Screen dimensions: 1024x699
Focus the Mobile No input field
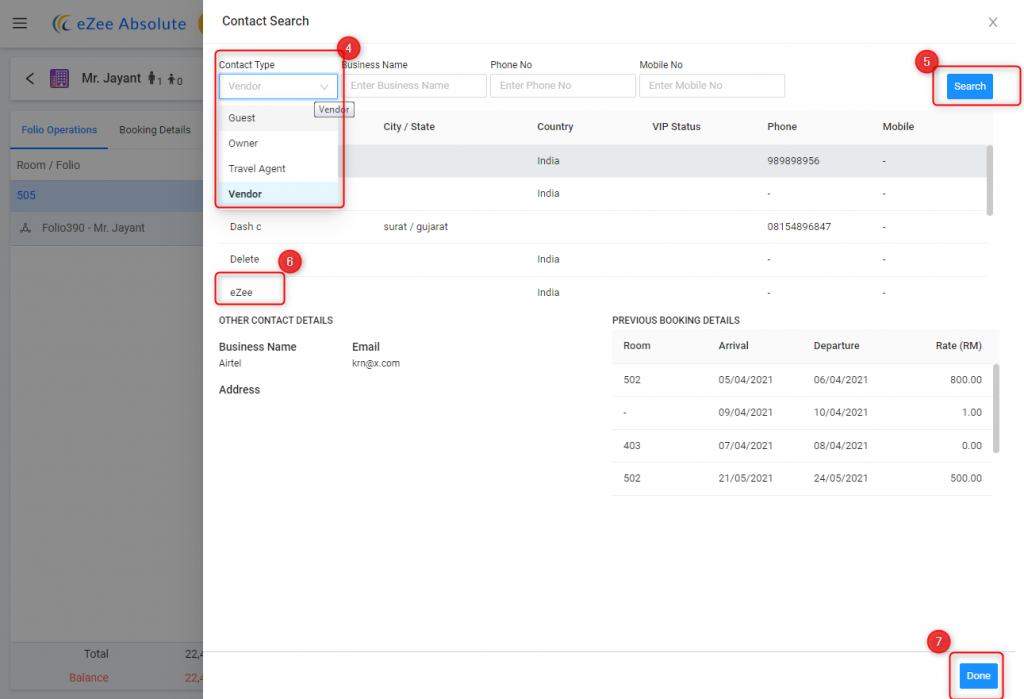[712, 86]
